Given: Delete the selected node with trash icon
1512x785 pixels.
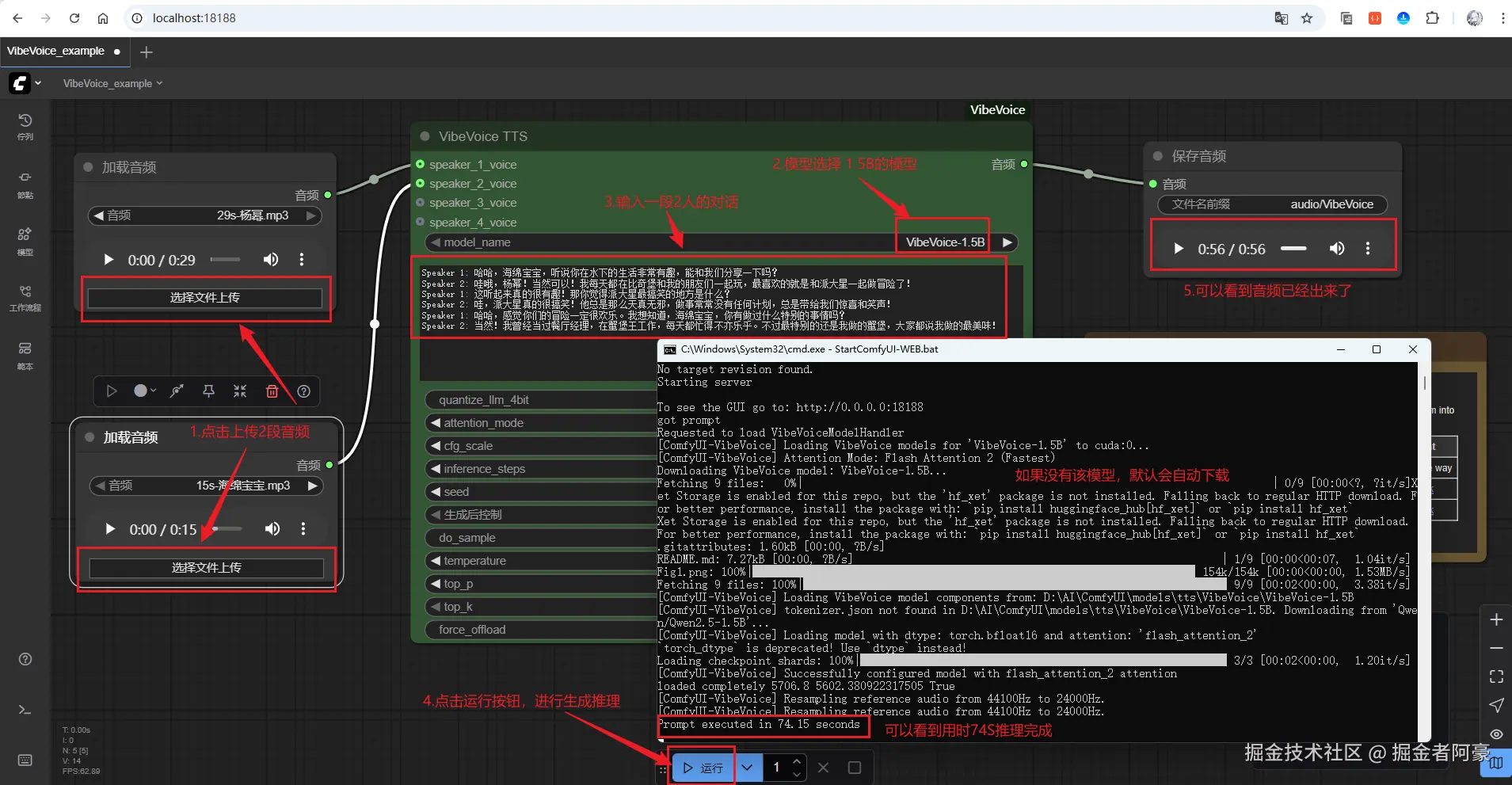Looking at the screenshot, I should [x=272, y=391].
